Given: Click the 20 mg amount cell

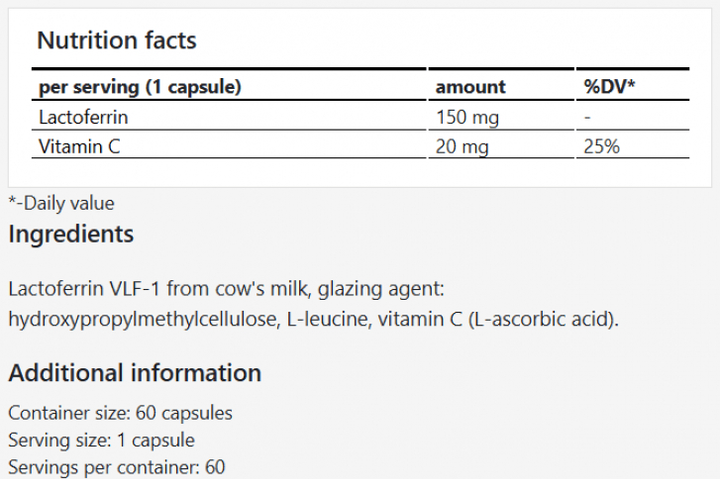Looking at the screenshot, I should [463, 147].
